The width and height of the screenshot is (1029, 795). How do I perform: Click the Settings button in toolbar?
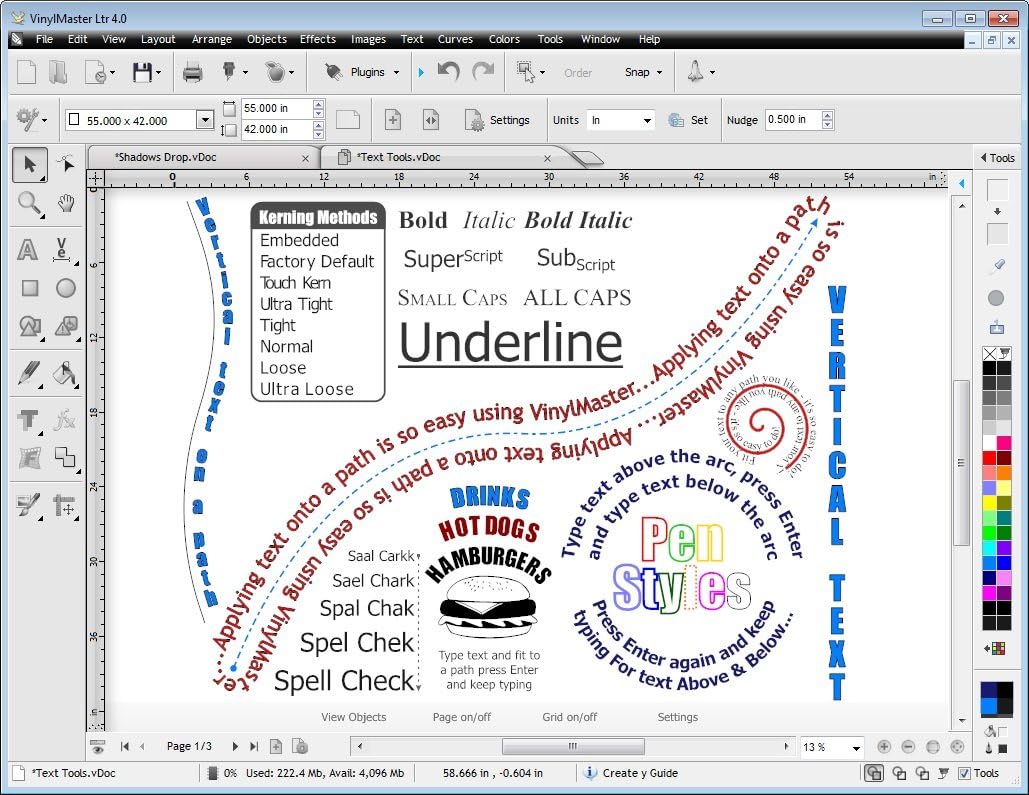pyautogui.click(x=498, y=120)
